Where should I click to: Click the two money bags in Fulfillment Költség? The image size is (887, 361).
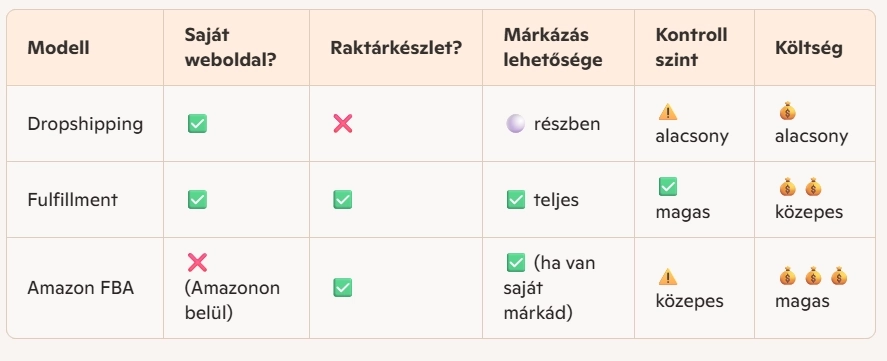tap(800, 187)
